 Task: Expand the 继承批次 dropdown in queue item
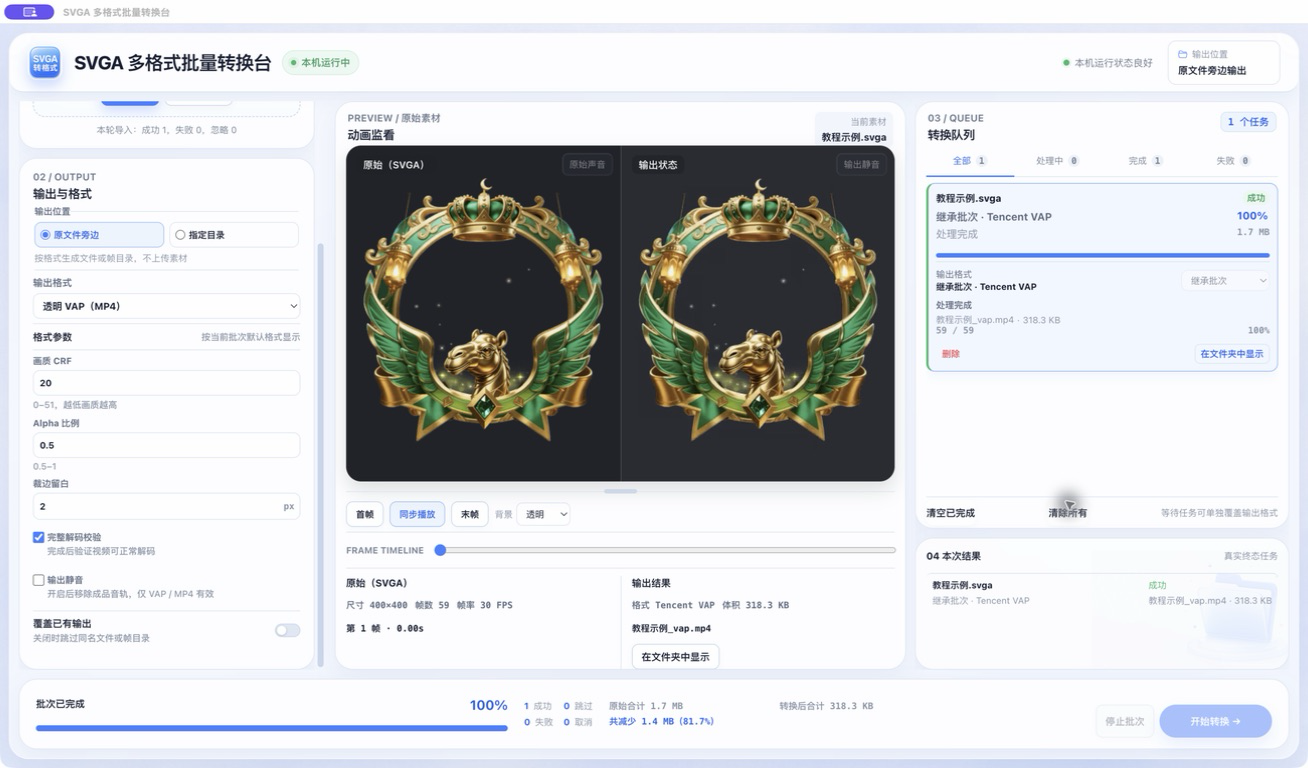coord(1226,281)
